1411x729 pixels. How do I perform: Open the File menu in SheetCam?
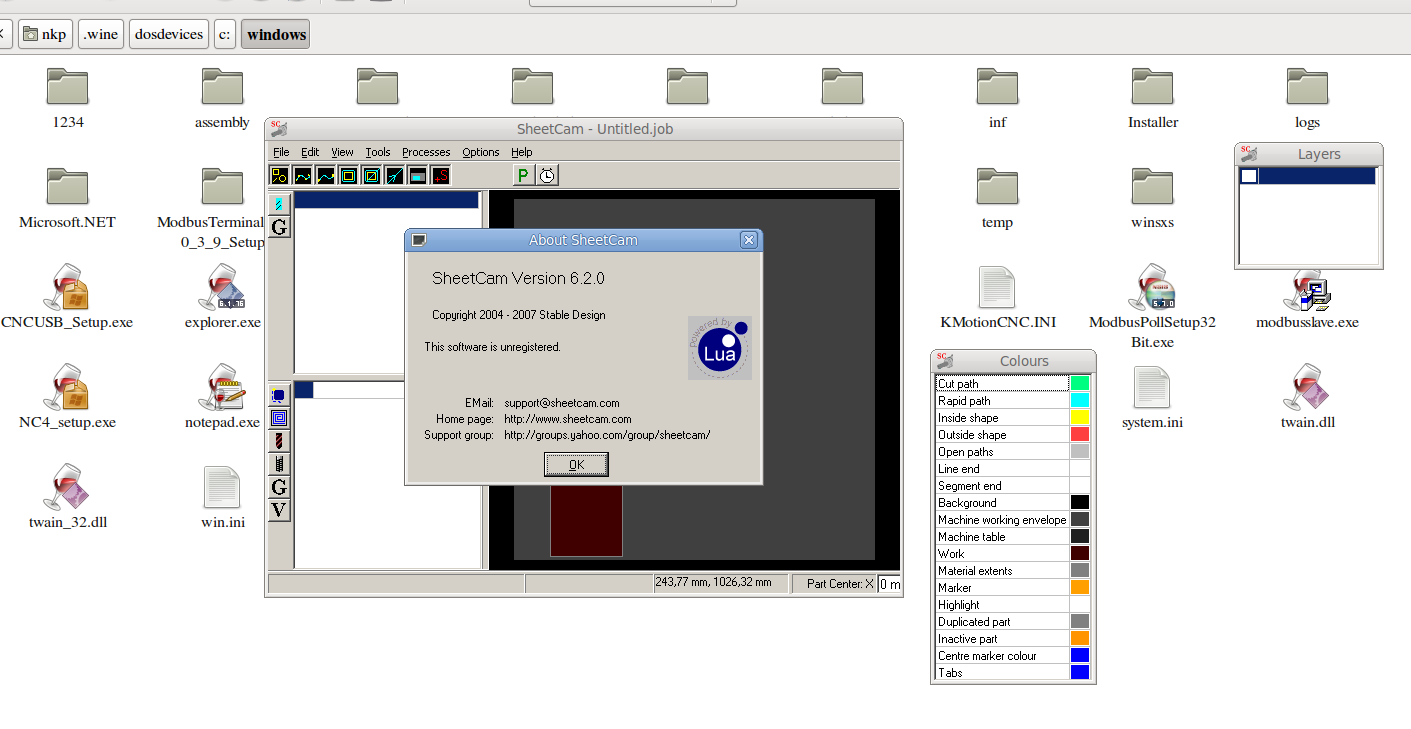tap(281, 152)
